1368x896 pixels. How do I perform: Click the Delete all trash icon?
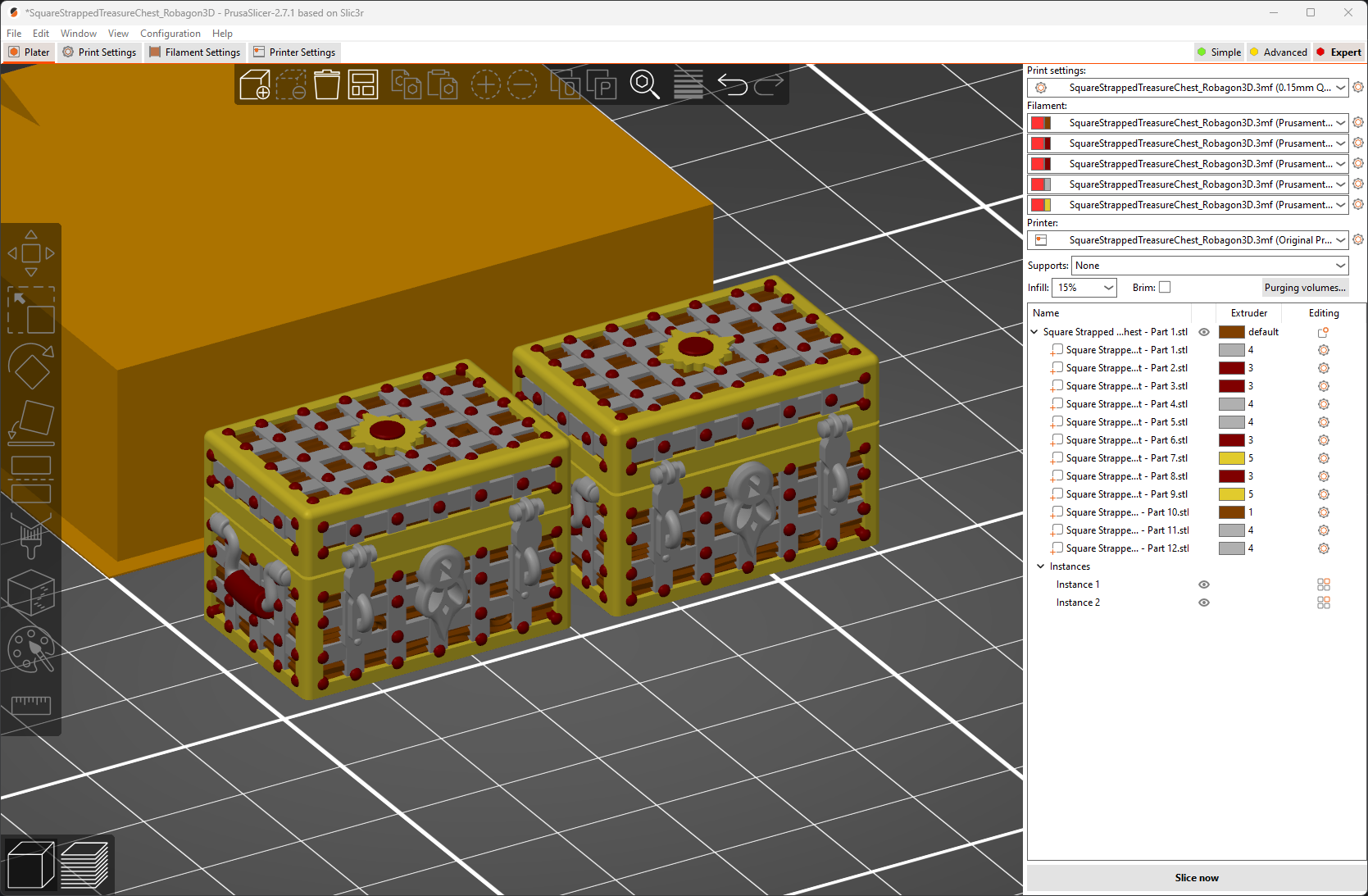click(x=326, y=84)
